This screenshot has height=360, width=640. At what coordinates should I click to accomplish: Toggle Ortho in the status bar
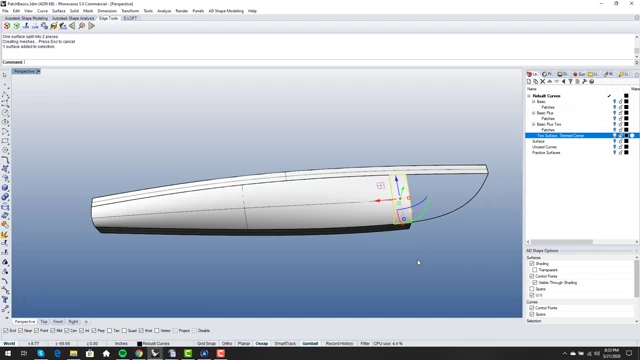[227, 344]
